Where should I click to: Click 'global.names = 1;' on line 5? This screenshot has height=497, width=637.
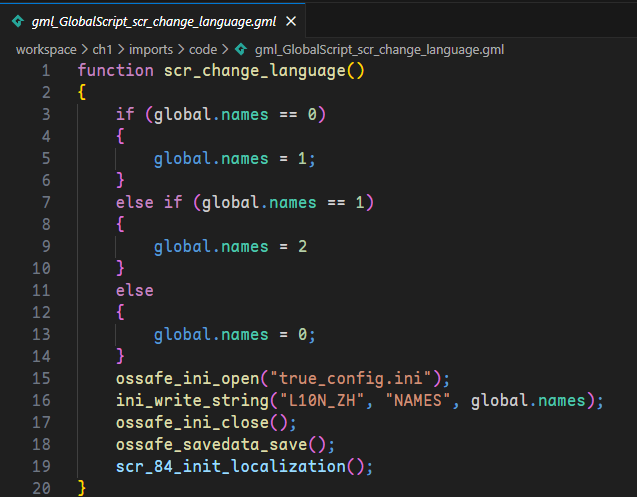234,158
